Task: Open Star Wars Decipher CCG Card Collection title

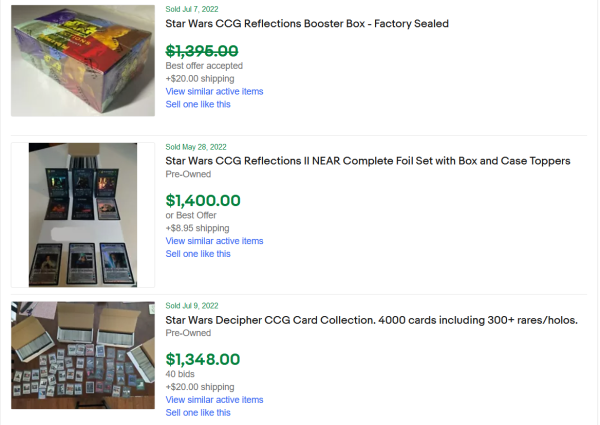Action: [371, 320]
